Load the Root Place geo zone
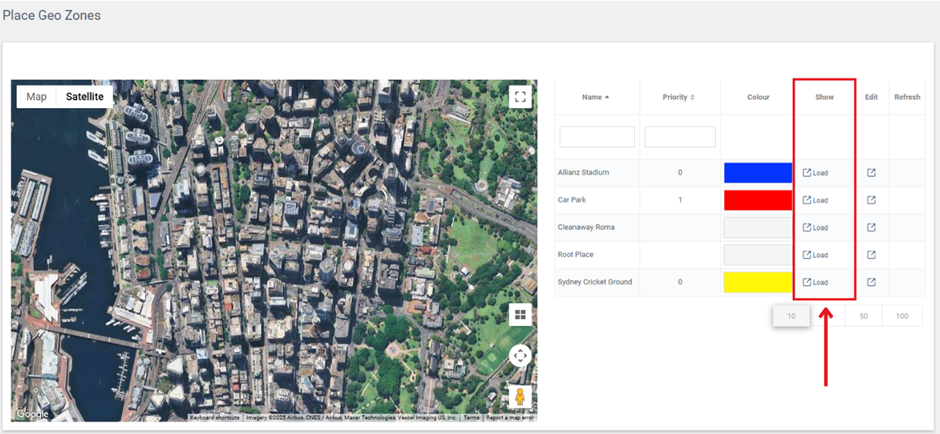Screen dimensions: 940x434 click(x=815, y=255)
